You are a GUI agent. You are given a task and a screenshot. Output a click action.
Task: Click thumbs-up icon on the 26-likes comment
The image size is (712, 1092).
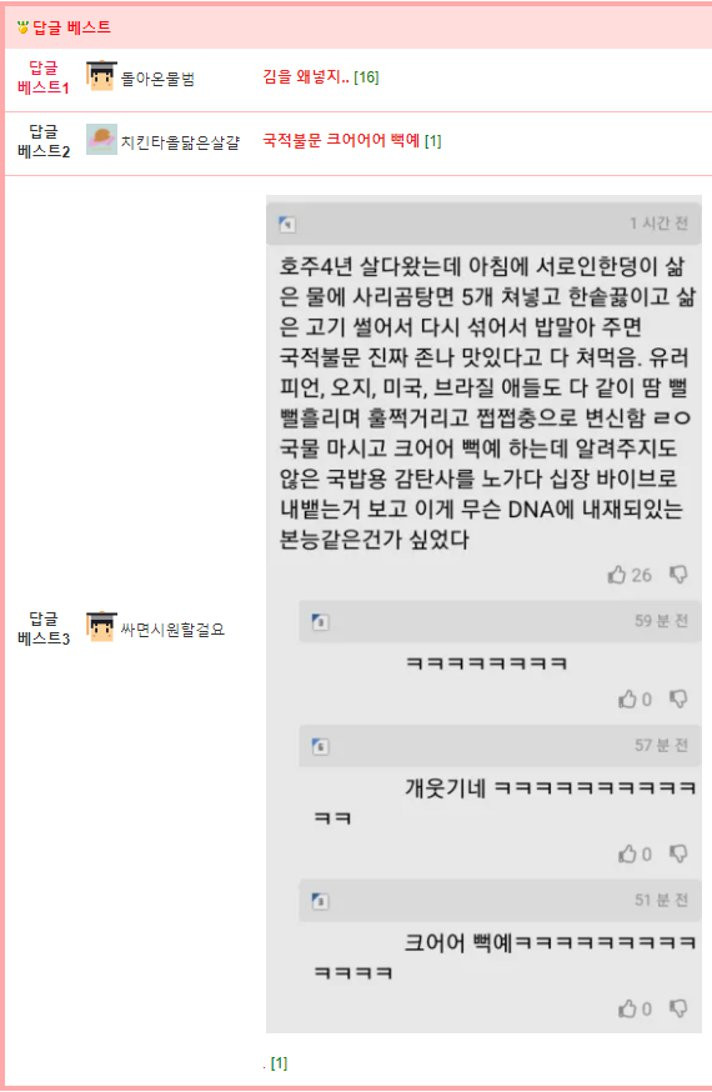617,575
